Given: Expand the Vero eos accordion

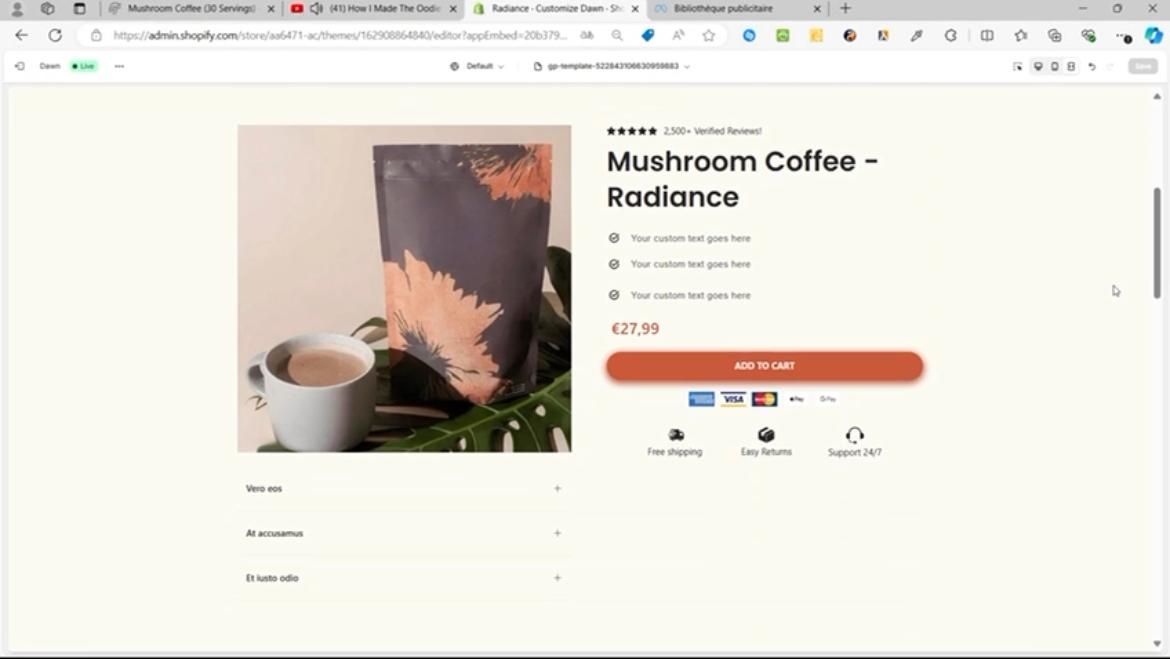Looking at the screenshot, I should (x=404, y=489).
